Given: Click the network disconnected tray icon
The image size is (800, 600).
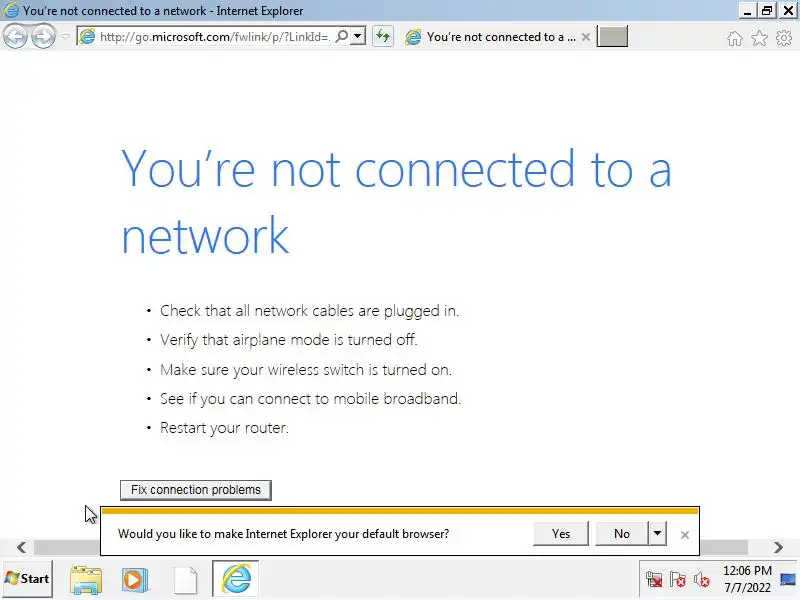Looking at the screenshot, I should 654,580.
